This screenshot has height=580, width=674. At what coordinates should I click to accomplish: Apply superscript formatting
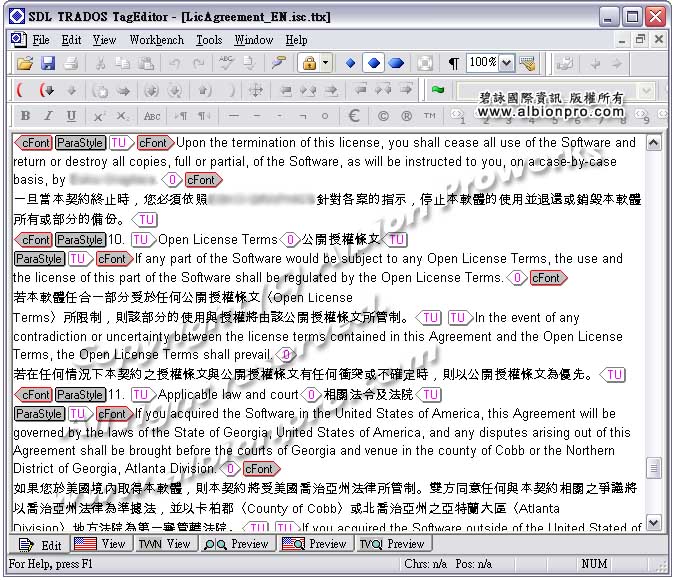99,116
